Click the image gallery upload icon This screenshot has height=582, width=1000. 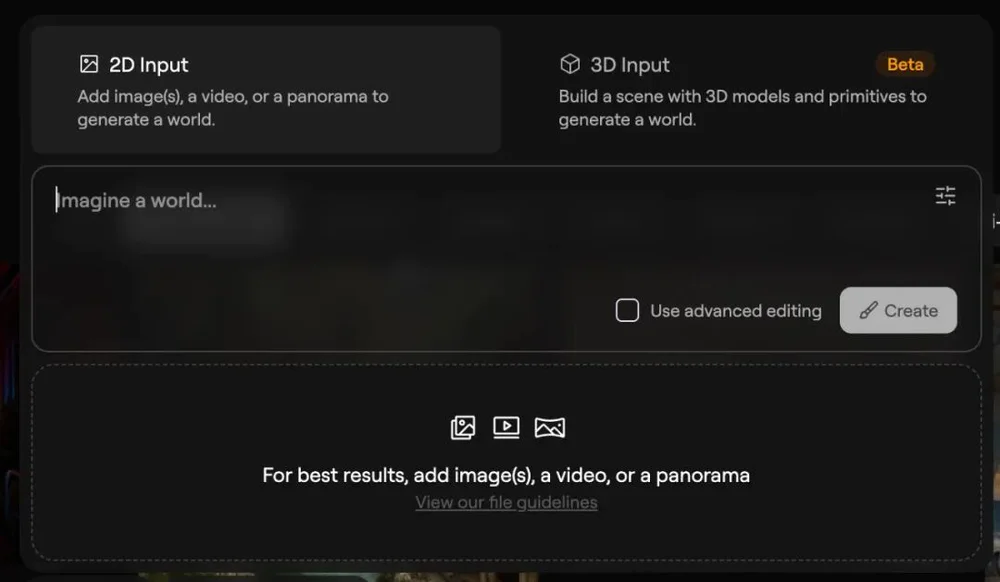click(463, 428)
